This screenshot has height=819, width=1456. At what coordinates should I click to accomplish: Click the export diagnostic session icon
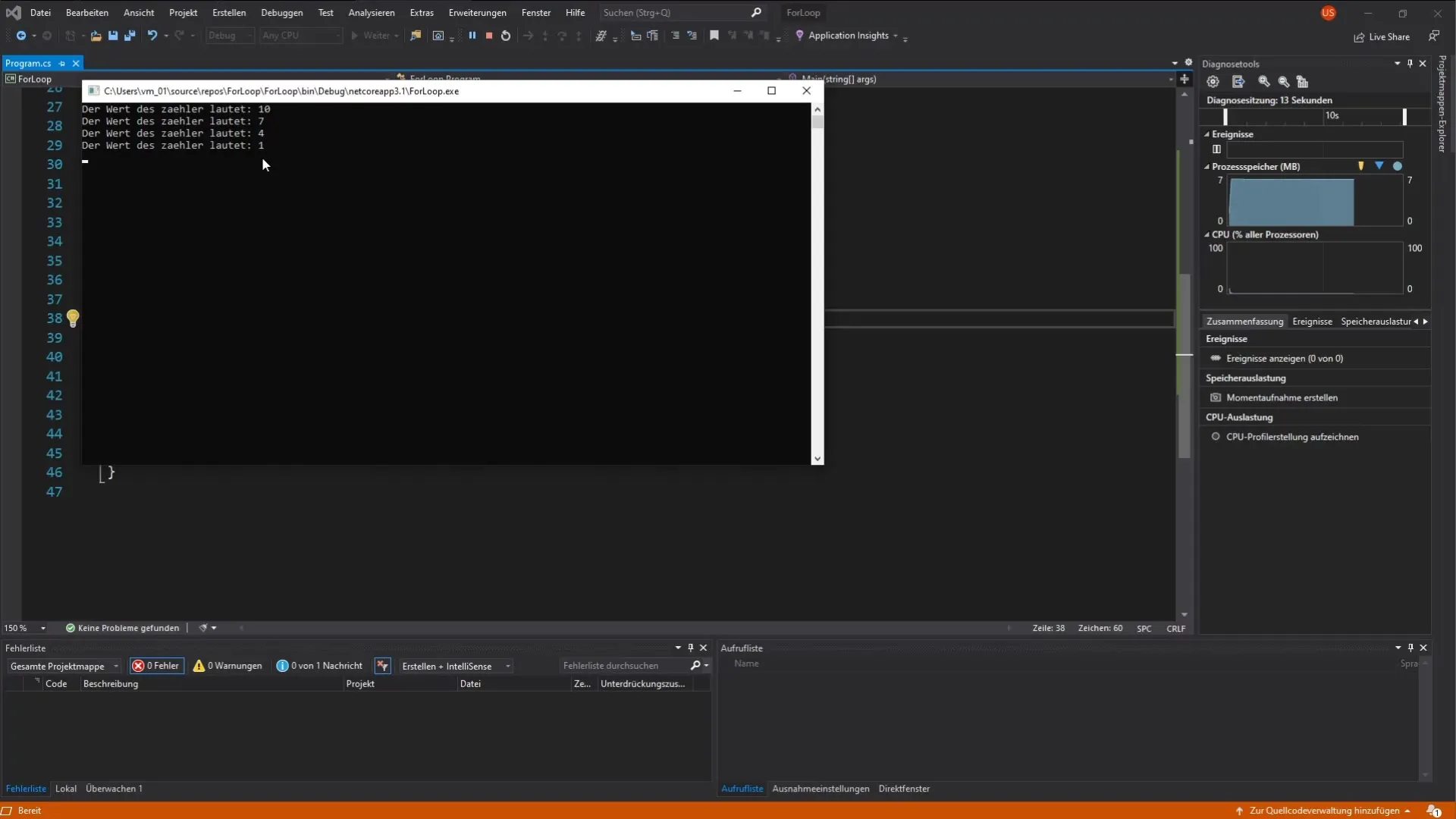click(1238, 82)
